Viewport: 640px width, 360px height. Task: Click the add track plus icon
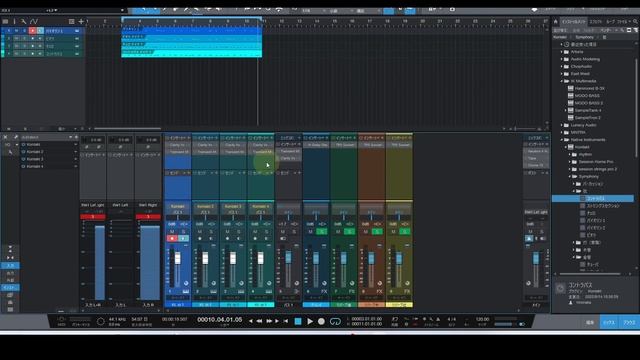click(81, 21)
